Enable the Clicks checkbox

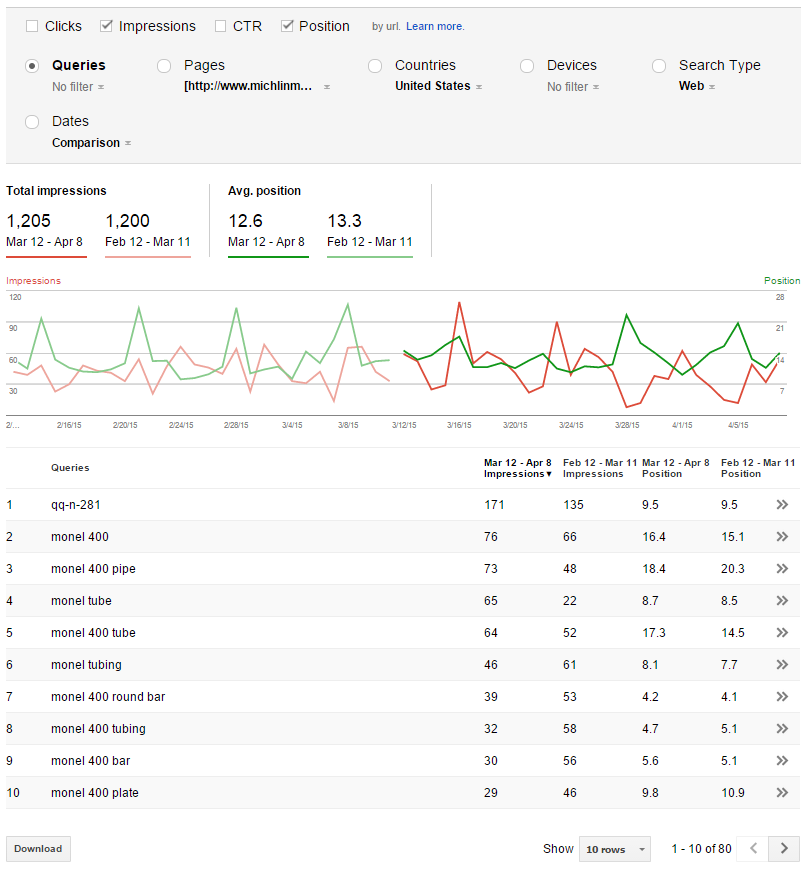(32, 26)
